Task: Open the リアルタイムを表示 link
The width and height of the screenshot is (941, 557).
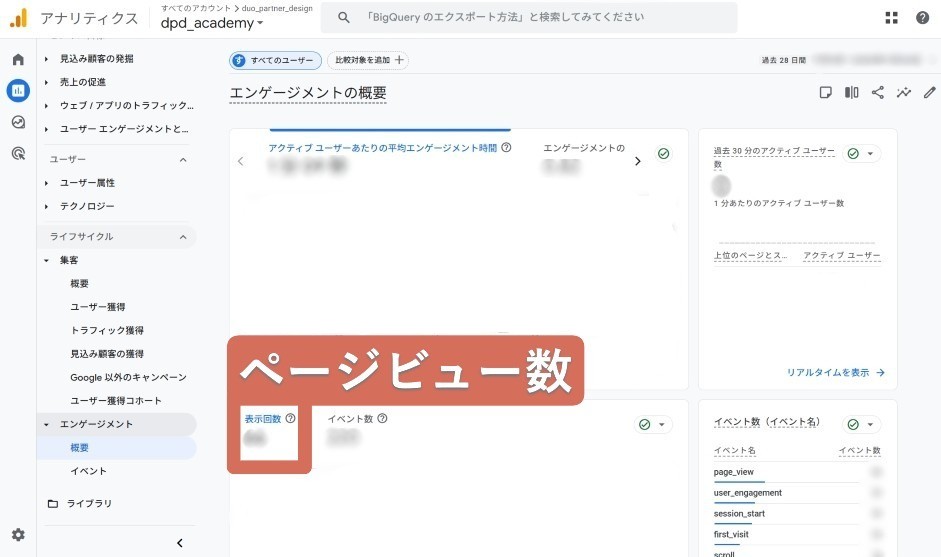Action: [x=835, y=373]
